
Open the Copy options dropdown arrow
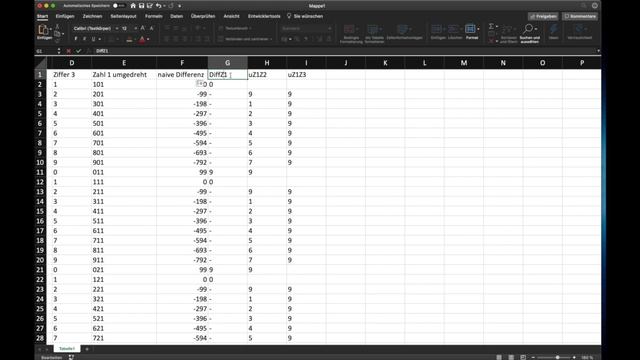63,34
